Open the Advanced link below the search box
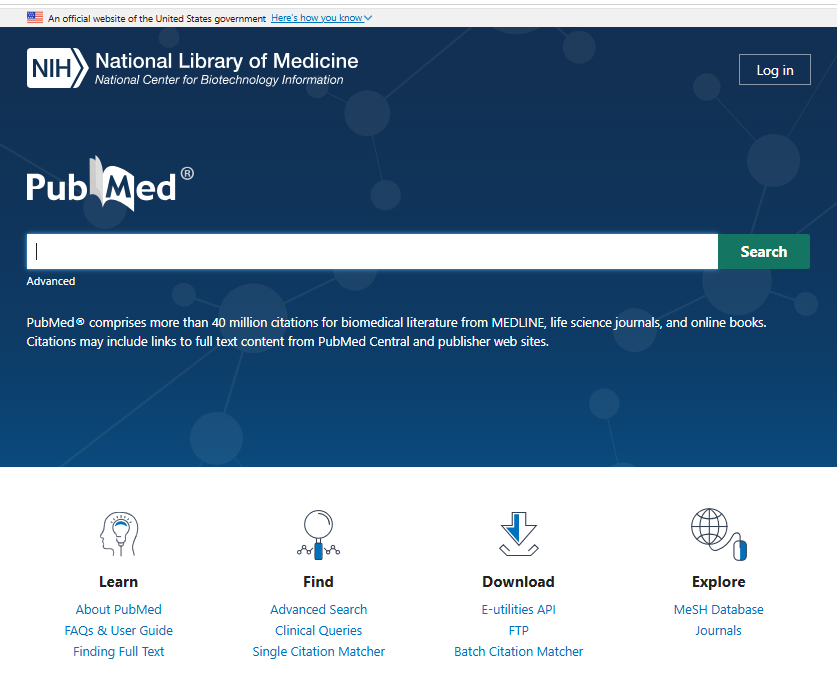The height and width of the screenshot is (682, 837). coord(51,281)
